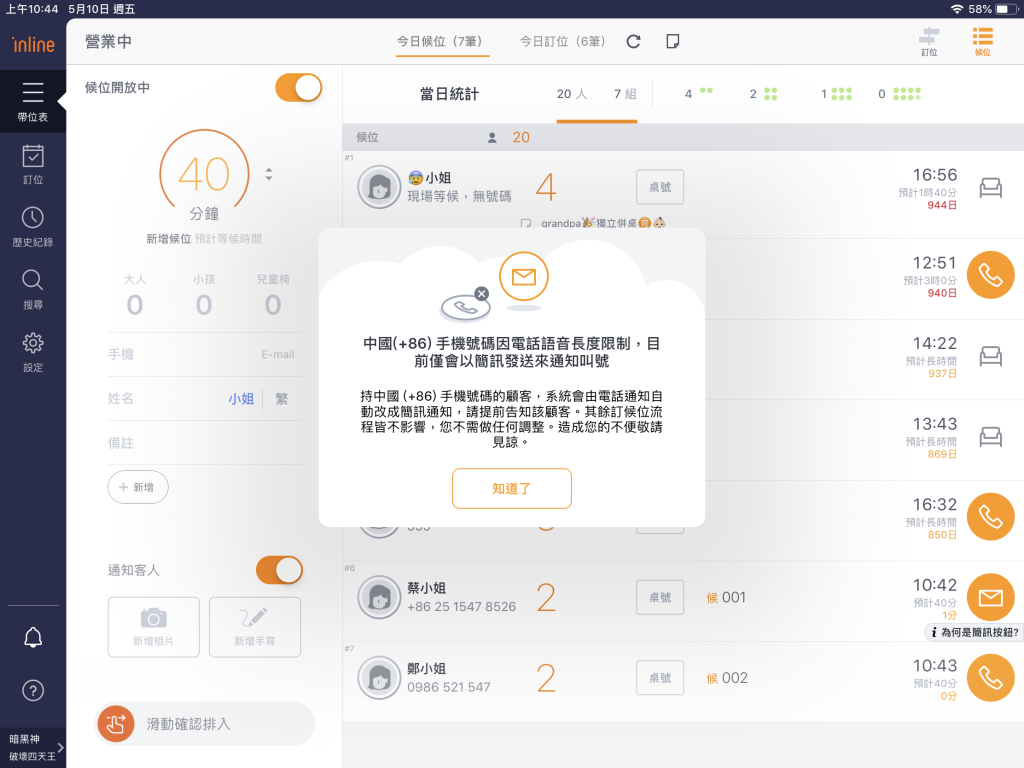The width and height of the screenshot is (1024, 768).
Task: Switch to 今日訂位 tab
Action: pyautogui.click(x=562, y=42)
